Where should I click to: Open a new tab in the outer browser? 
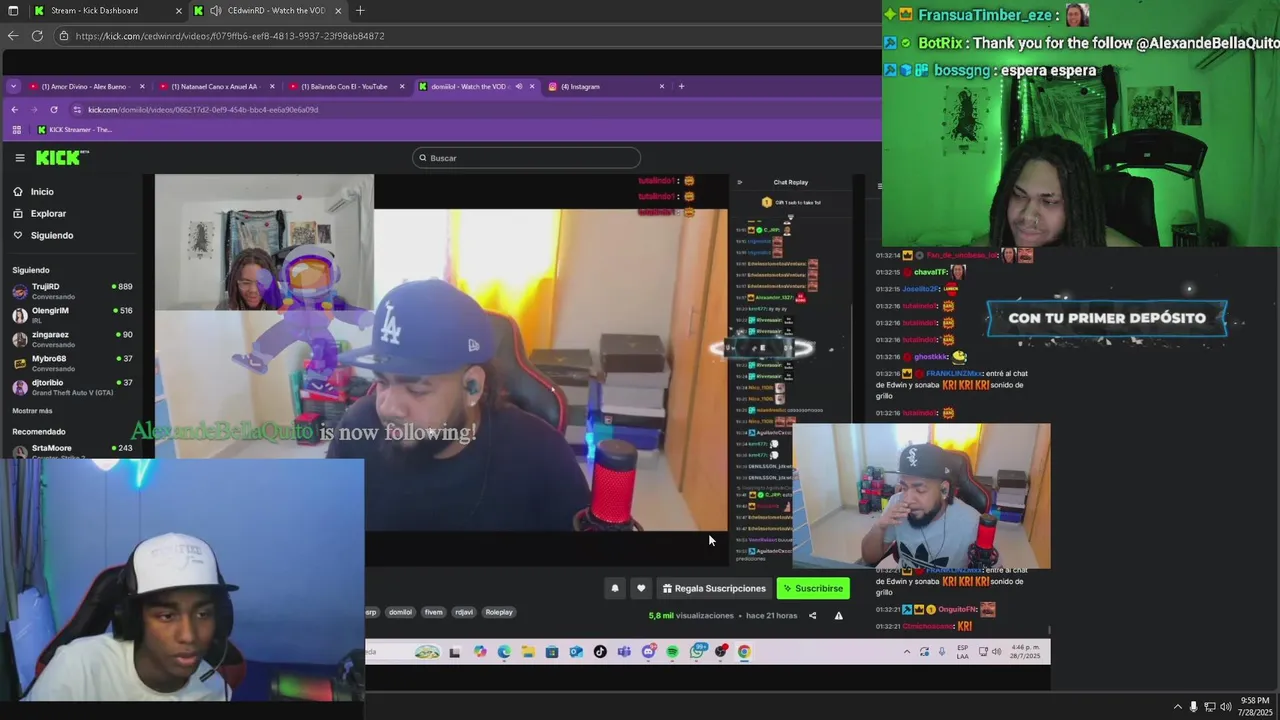point(360,10)
